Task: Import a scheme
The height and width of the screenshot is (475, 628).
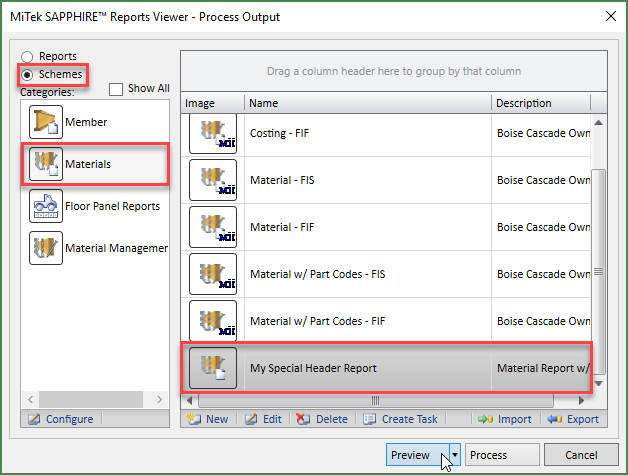Action: pyautogui.click(x=514, y=419)
